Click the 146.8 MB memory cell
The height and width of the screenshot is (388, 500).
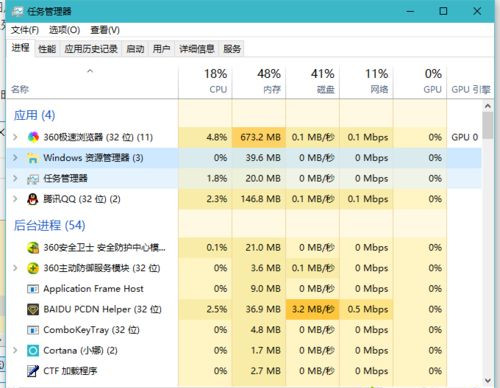click(x=259, y=199)
